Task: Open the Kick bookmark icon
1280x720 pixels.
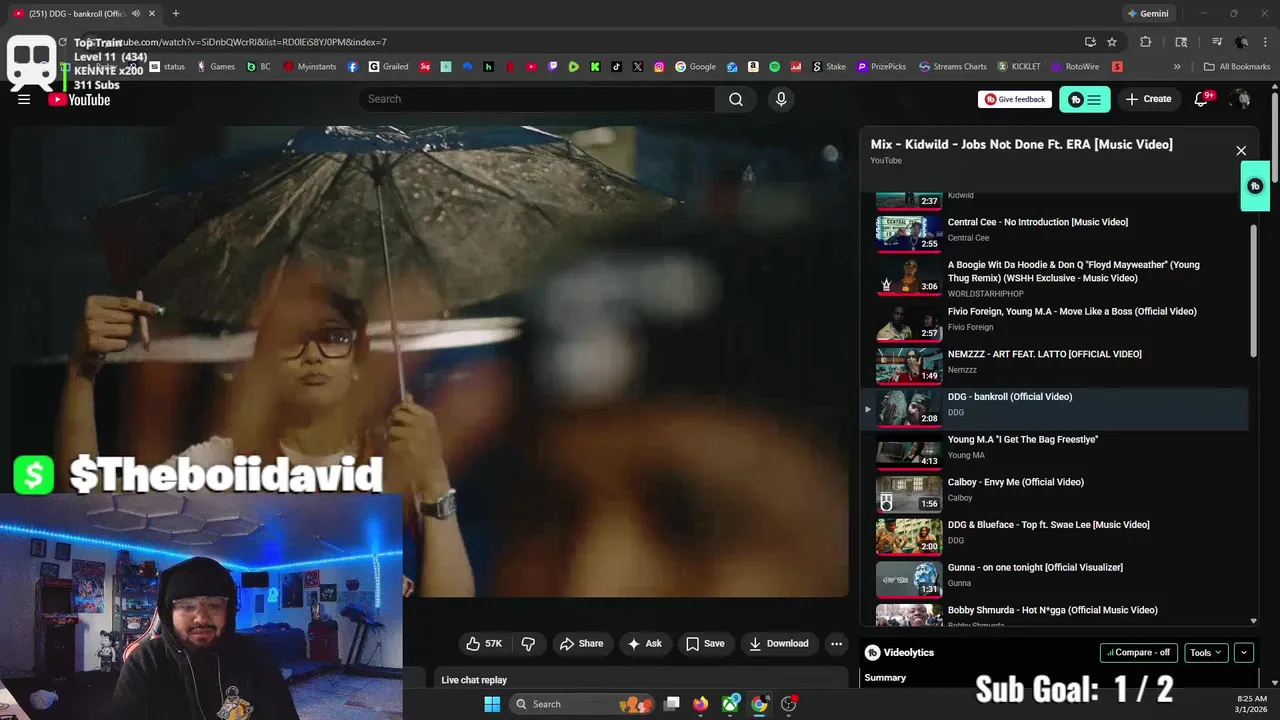Action: point(595,67)
